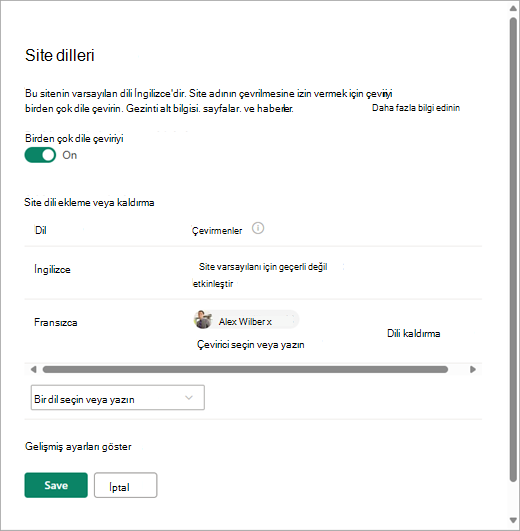Click the 'Site dilleri' heading
Viewport: 520px width, 531px height.
(60, 55)
